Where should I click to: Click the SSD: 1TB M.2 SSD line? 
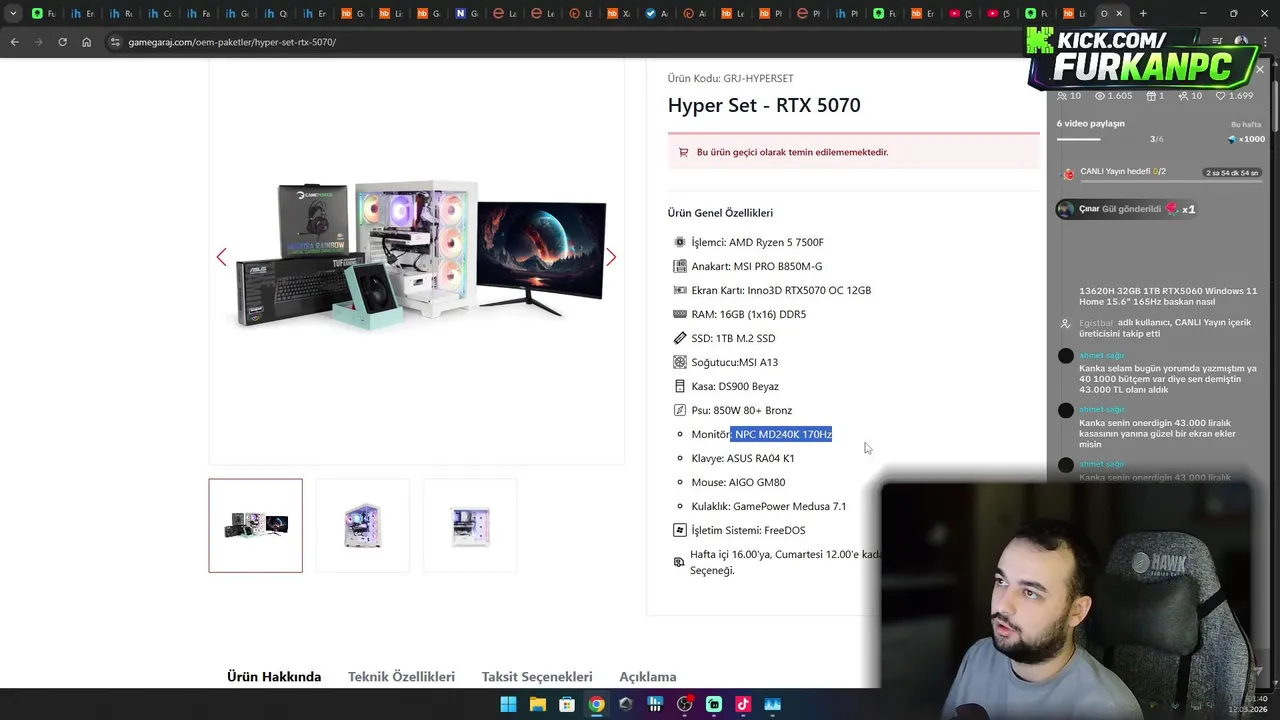coord(733,338)
